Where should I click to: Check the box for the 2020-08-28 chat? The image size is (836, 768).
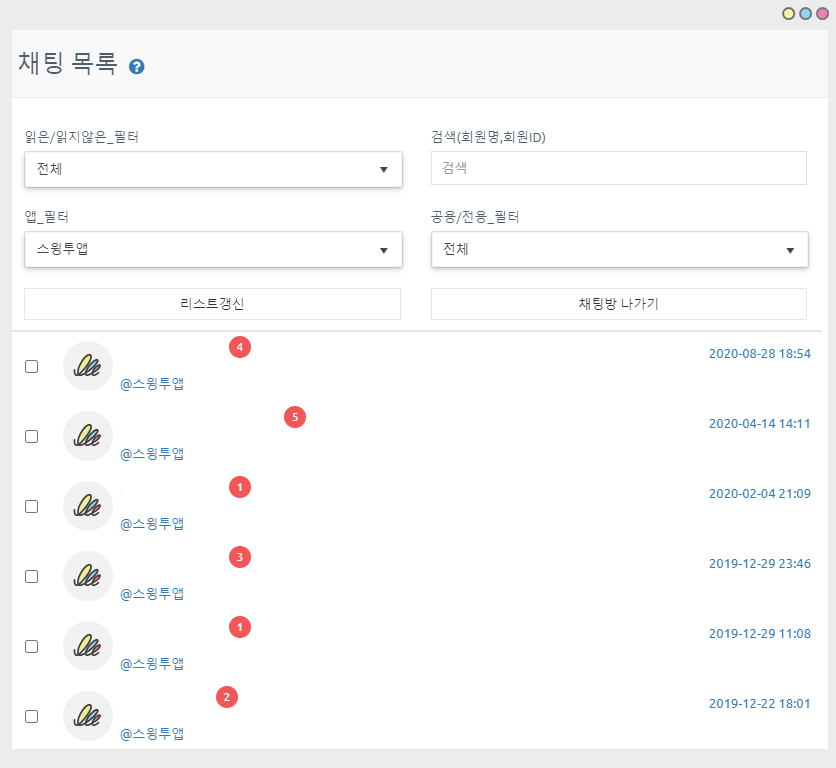click(x=32, y=367)
